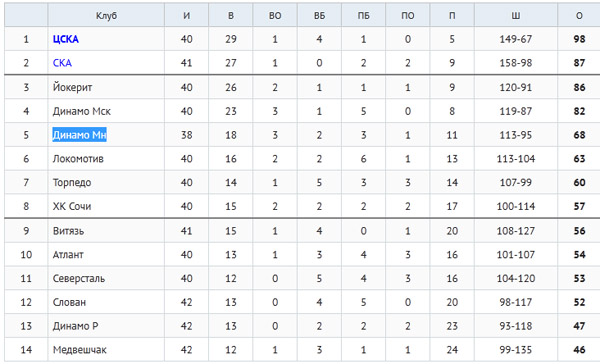Click the Ш goals column header
Screen dimensions: 600x364
(x=516, y=16)
